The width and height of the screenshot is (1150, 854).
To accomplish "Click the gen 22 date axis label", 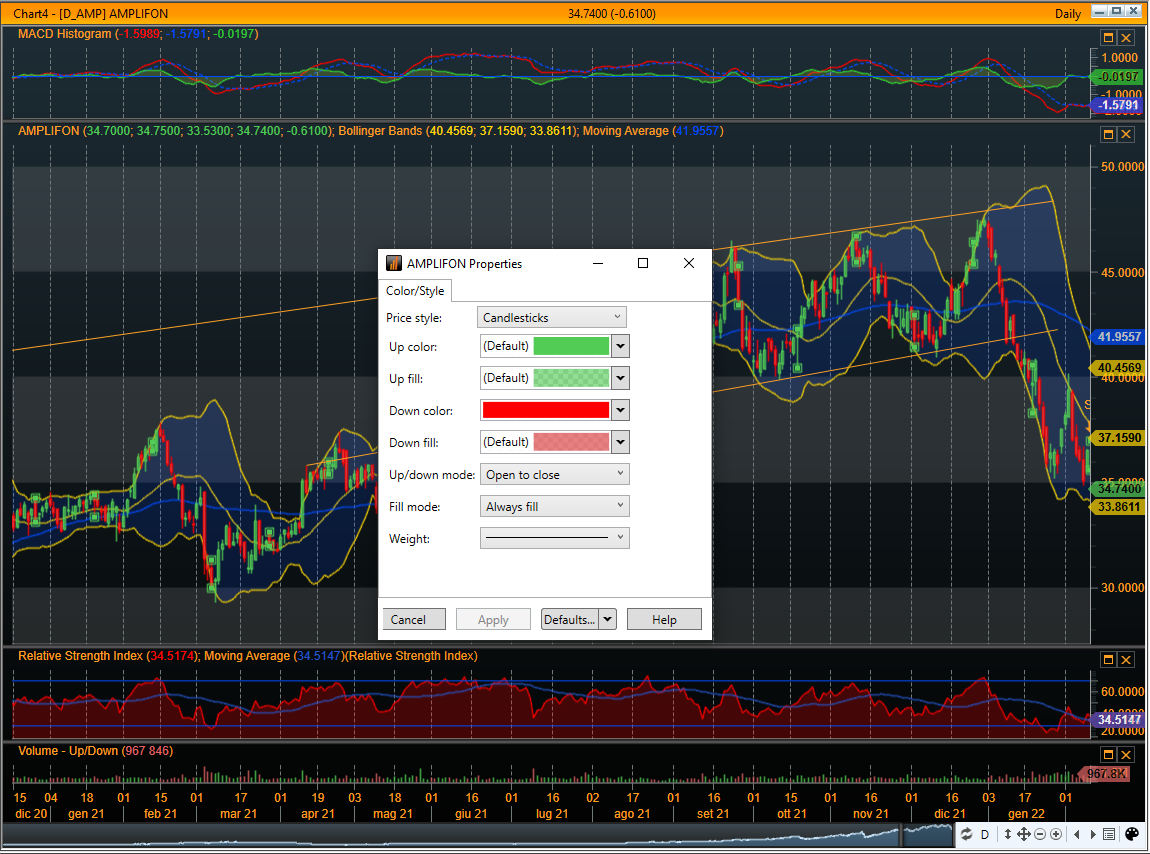I will [1026, 814].
